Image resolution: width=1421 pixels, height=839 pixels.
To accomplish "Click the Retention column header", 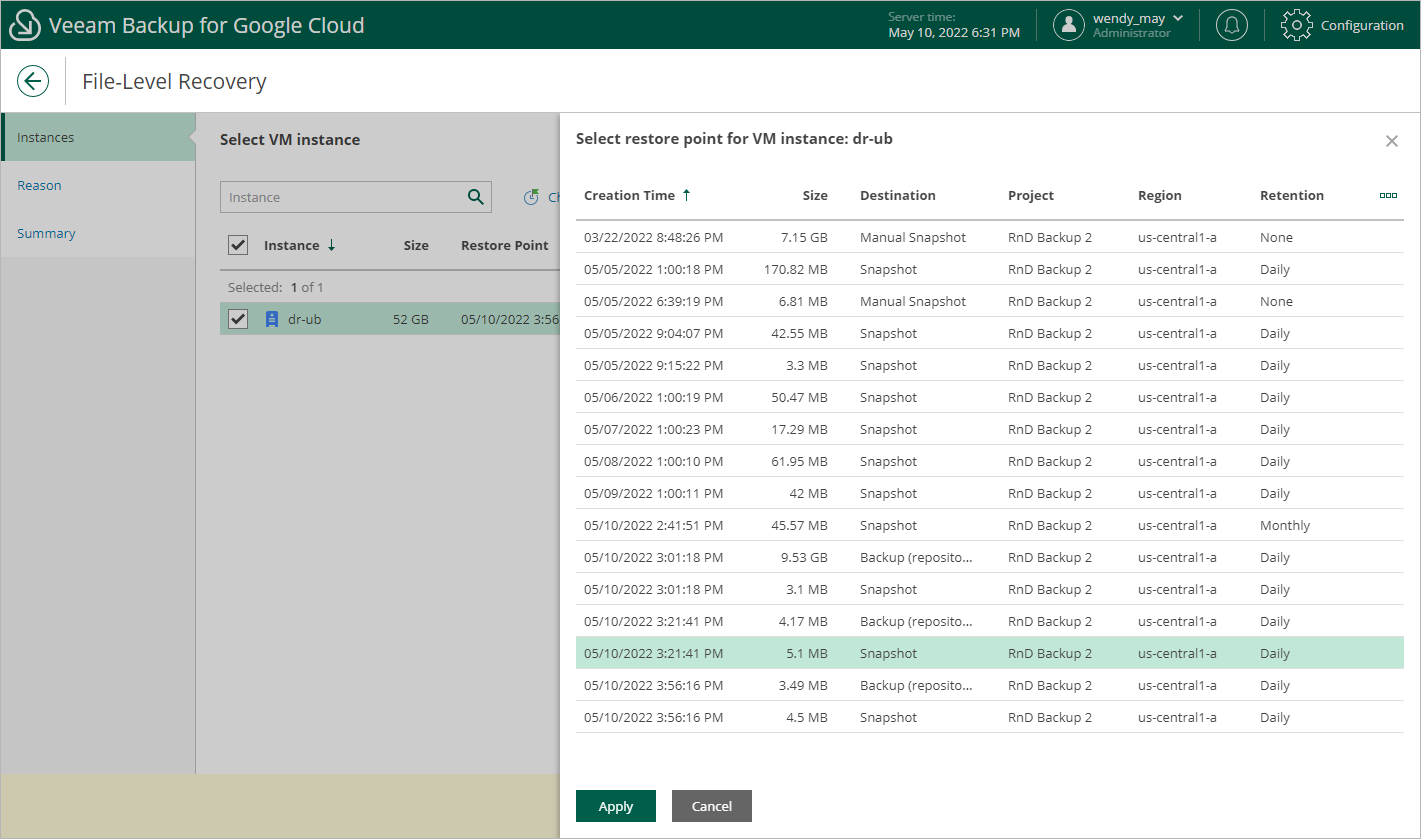I will point(1292,195).
